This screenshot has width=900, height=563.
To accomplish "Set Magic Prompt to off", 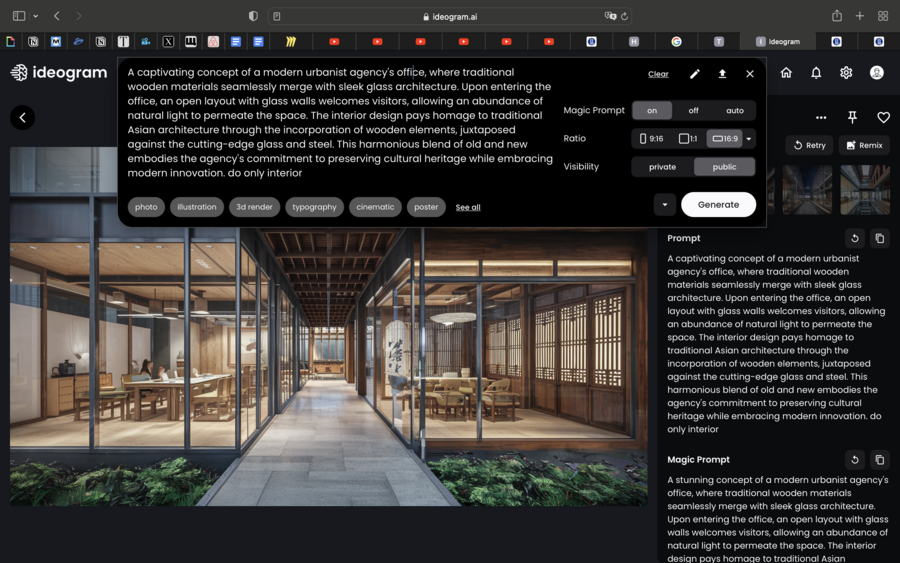I will (x=693, y=110).
